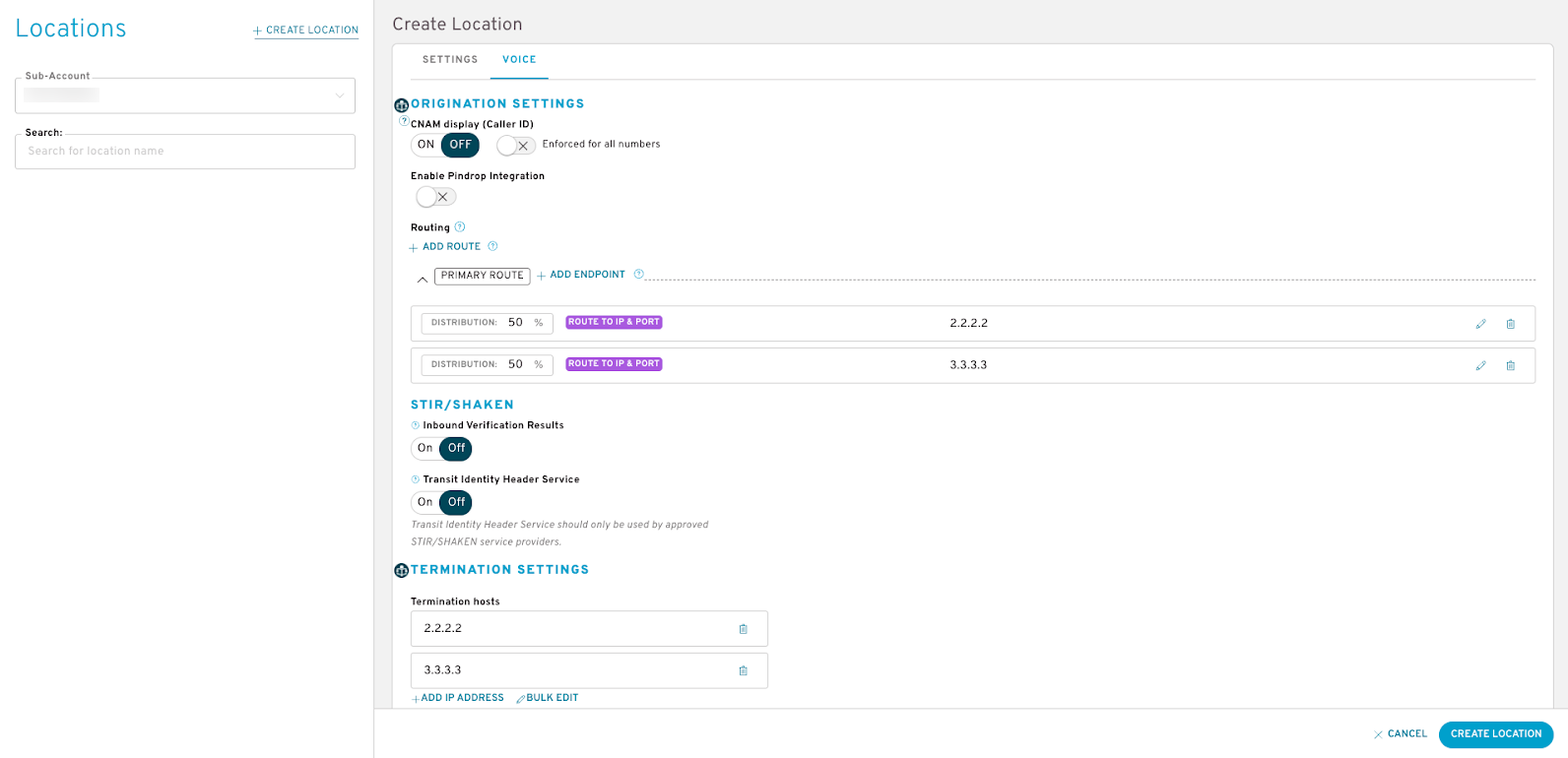Click the Primary Route label
The height and width of the screenshot is (758, 1568).
[483, 276]
